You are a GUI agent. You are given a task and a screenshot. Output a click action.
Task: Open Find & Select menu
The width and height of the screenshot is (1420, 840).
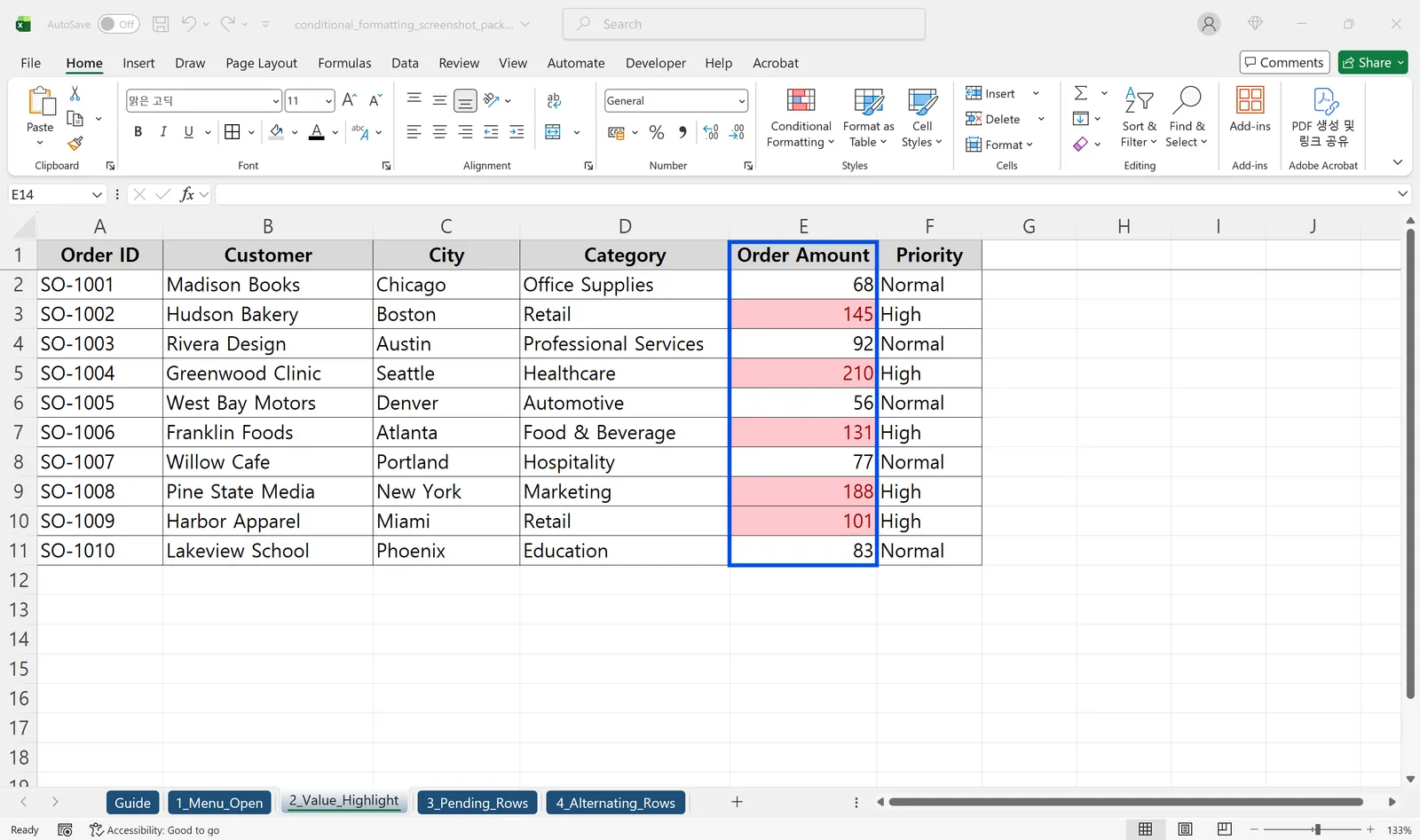[x=1187, y=118]
